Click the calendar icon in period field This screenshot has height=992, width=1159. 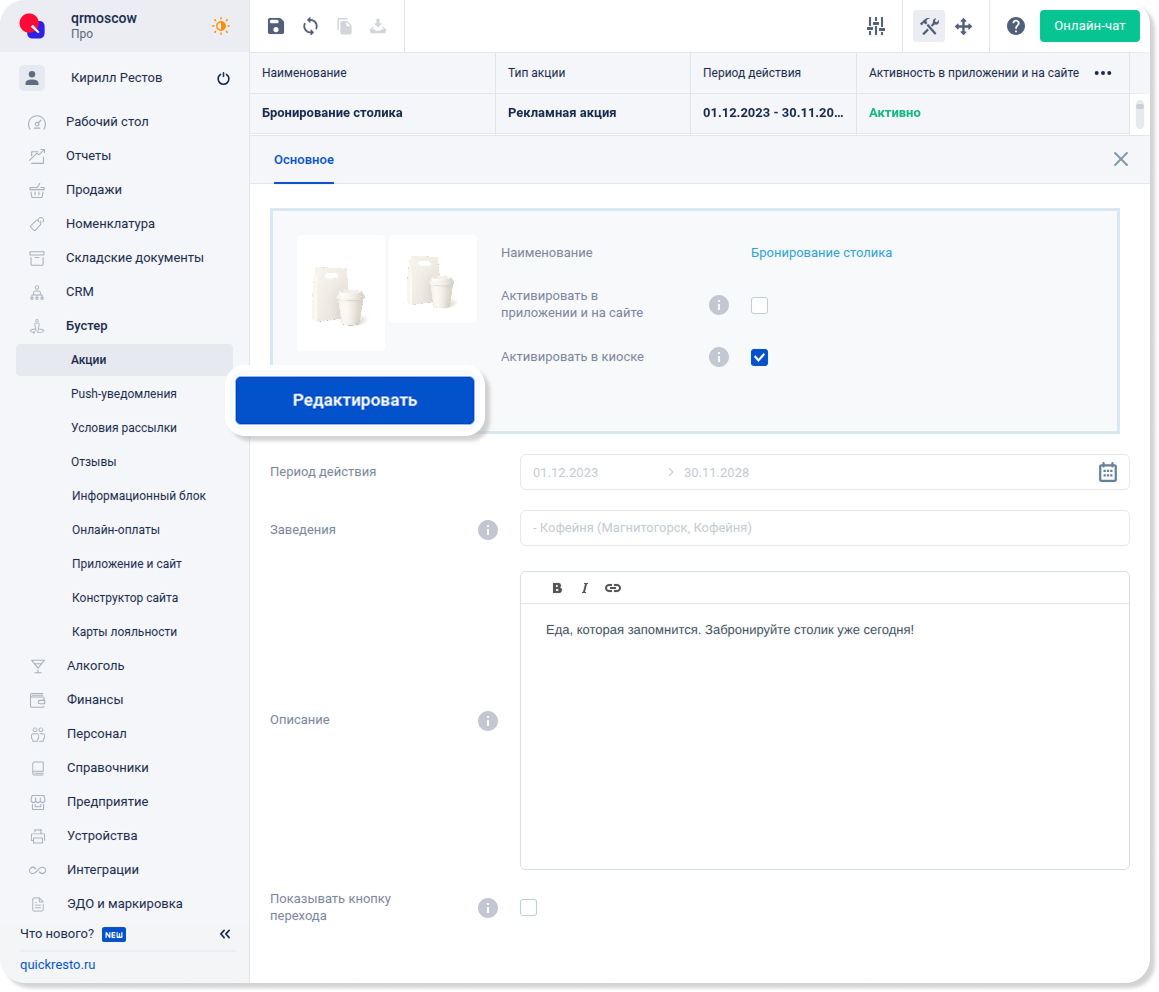pyautogui.click(x=1107, y=472)
